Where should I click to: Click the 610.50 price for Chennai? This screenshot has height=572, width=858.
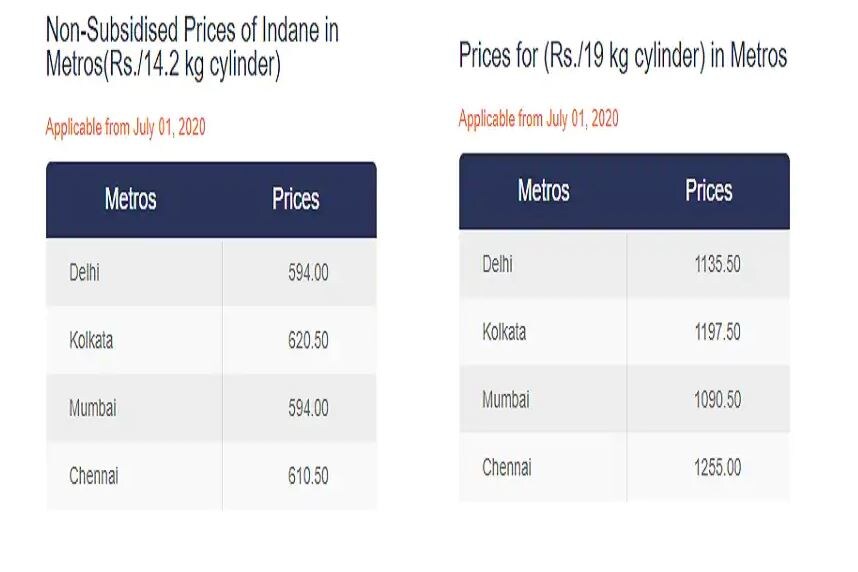click(x=308, y=476)
